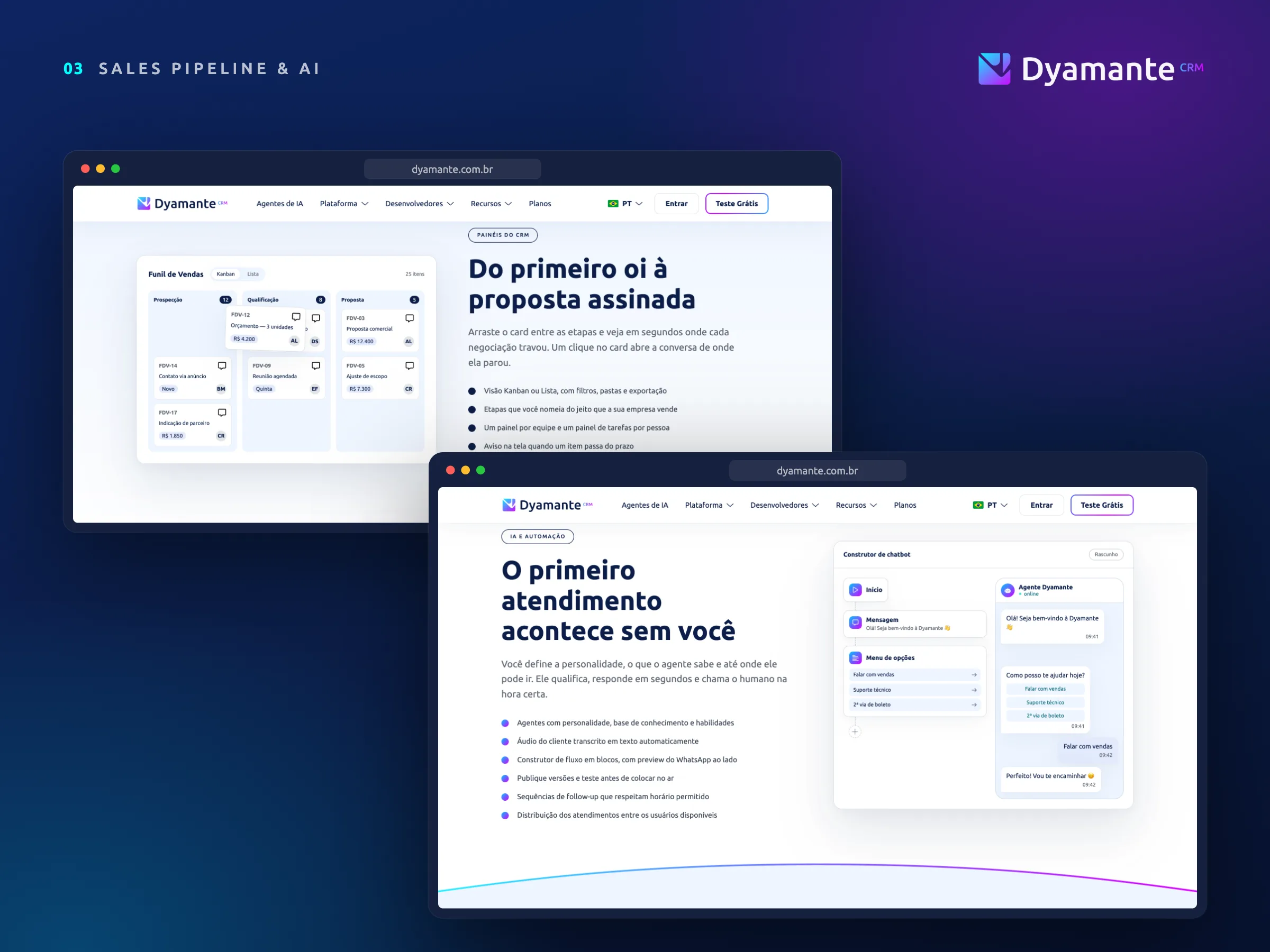The width and height of the screenshot is (1270, 952).
Task: Click the R$ 1.850 value tag
Action: tap(172, 436)
